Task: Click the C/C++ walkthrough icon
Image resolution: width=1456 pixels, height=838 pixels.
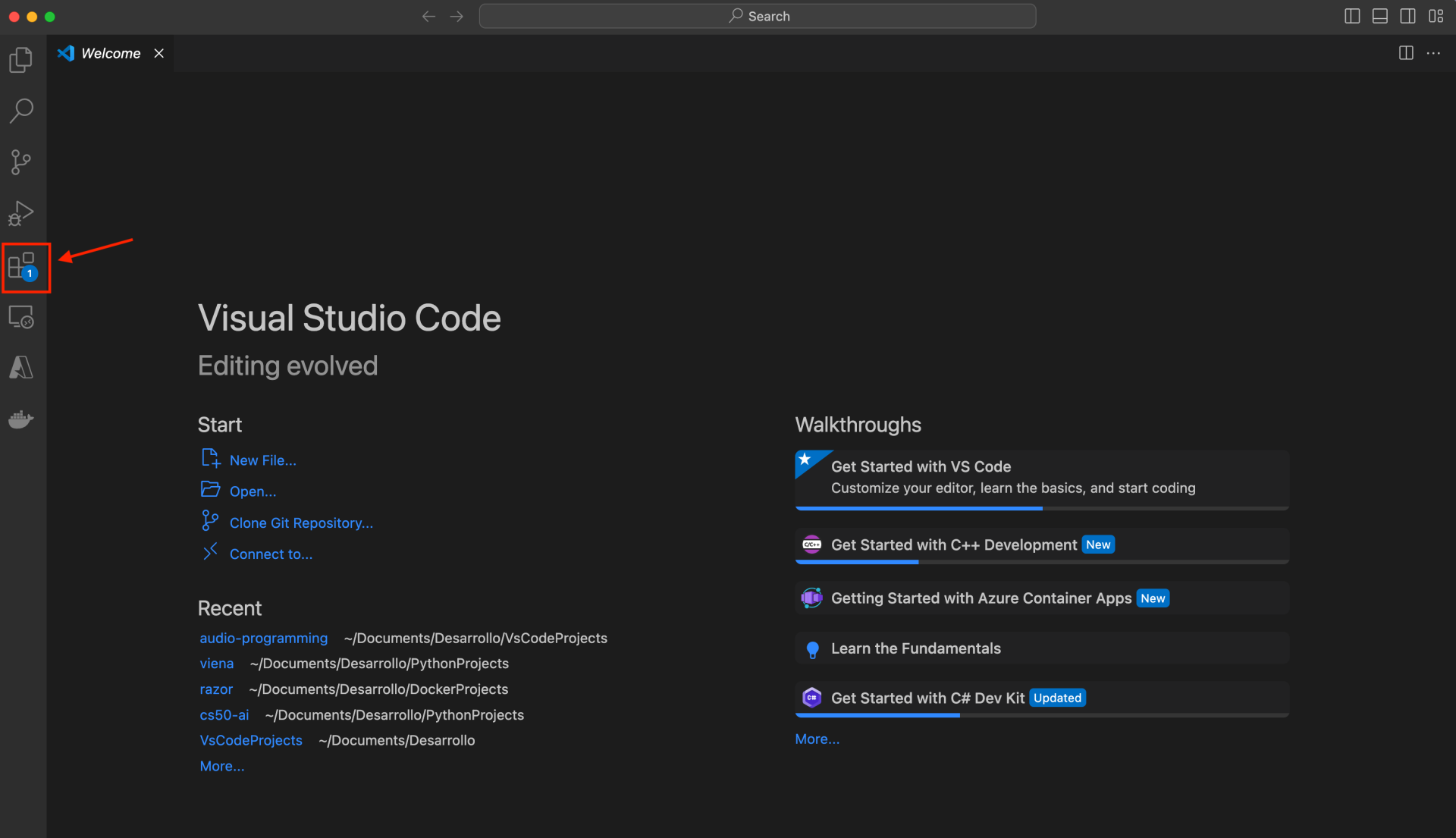Action: (x=811, y=545)
